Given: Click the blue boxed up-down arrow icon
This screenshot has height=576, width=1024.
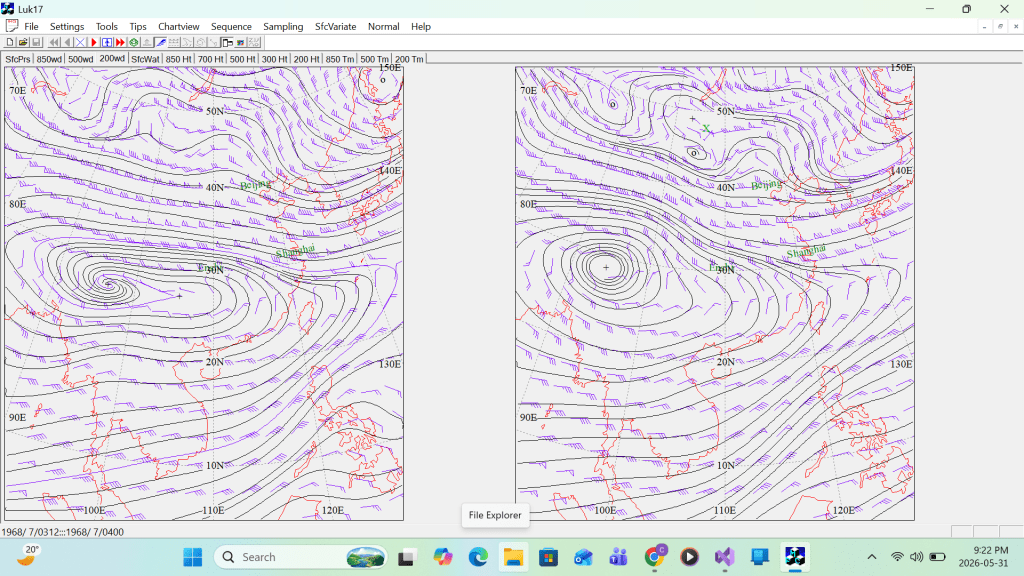Looking at the screenshot, I should 107,42.
